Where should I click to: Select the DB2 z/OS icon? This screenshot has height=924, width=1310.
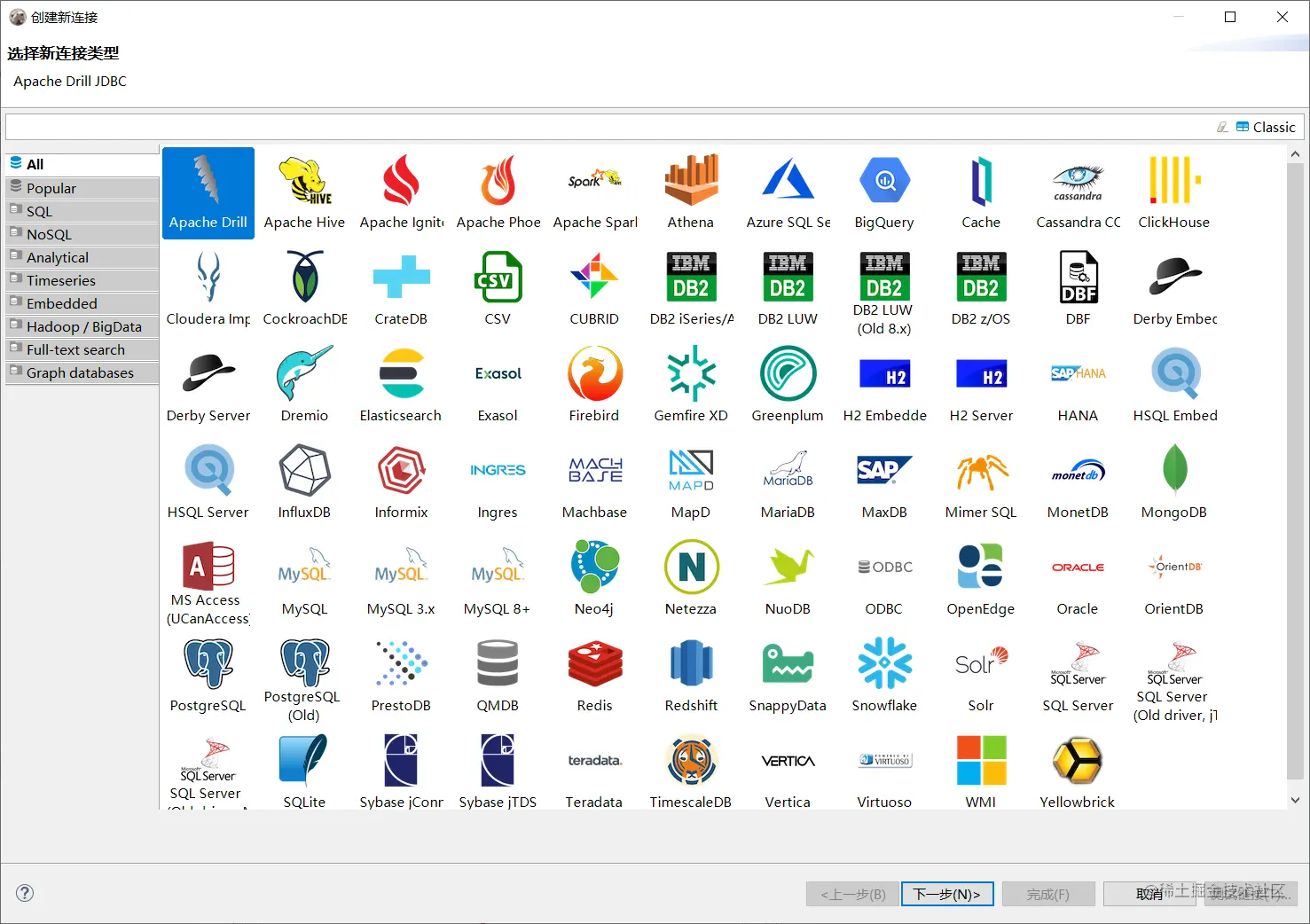point(981,277)
